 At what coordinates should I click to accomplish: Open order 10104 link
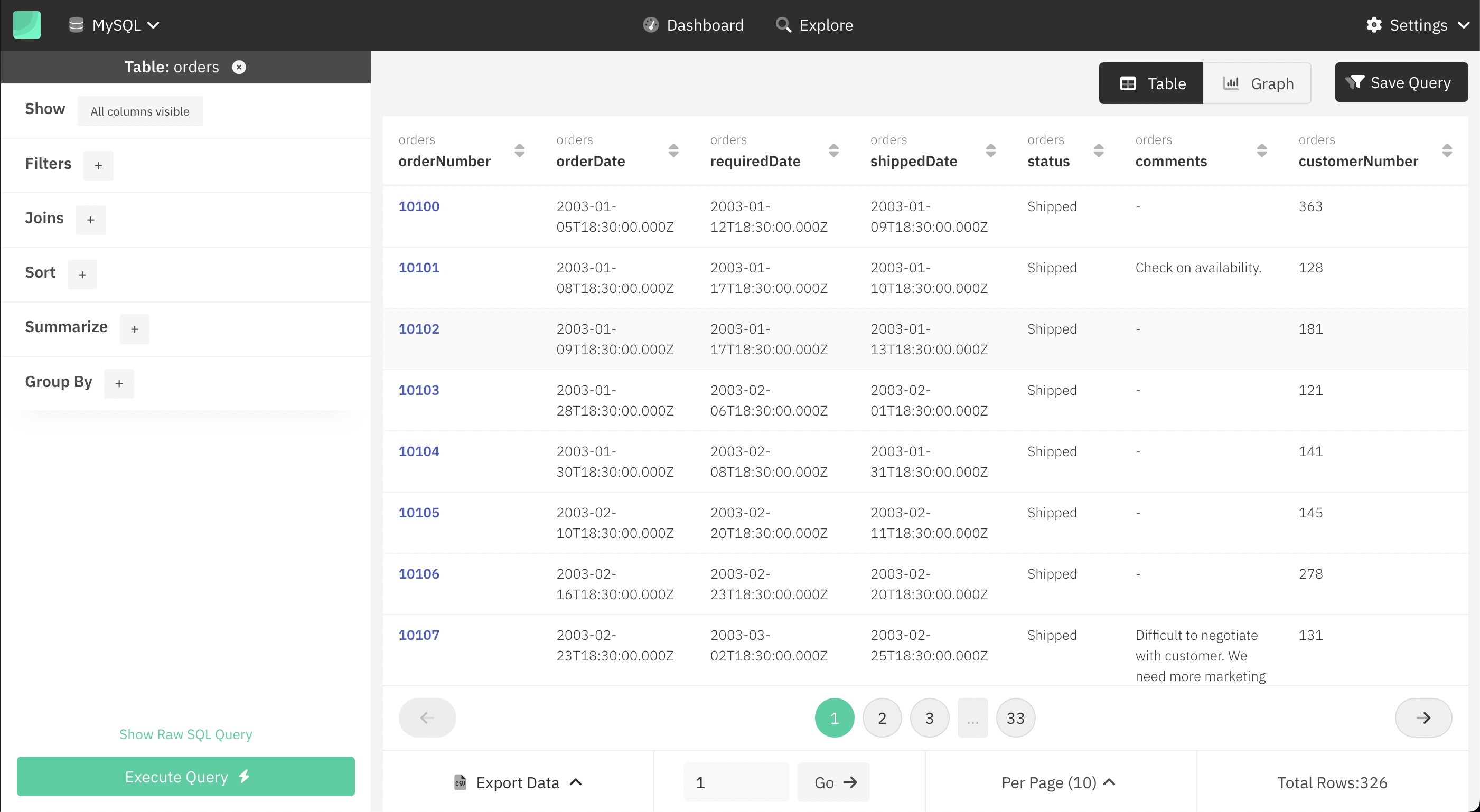tap(419, 451)
